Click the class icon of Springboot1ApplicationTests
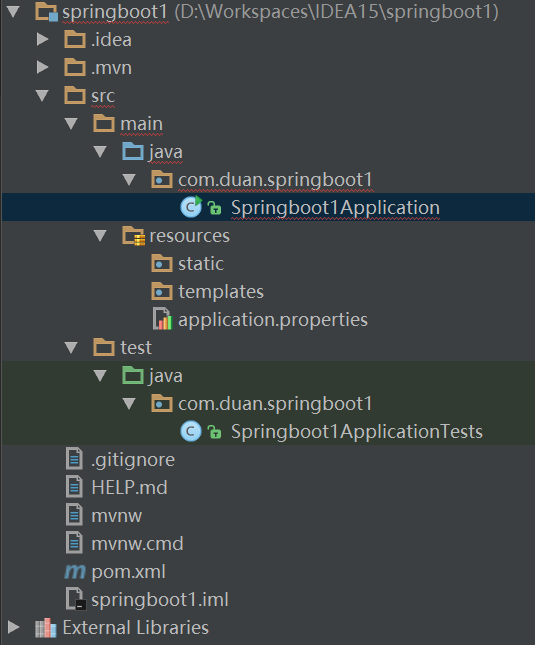The height and width of the screenshot is (645, 535). (191, 431)
